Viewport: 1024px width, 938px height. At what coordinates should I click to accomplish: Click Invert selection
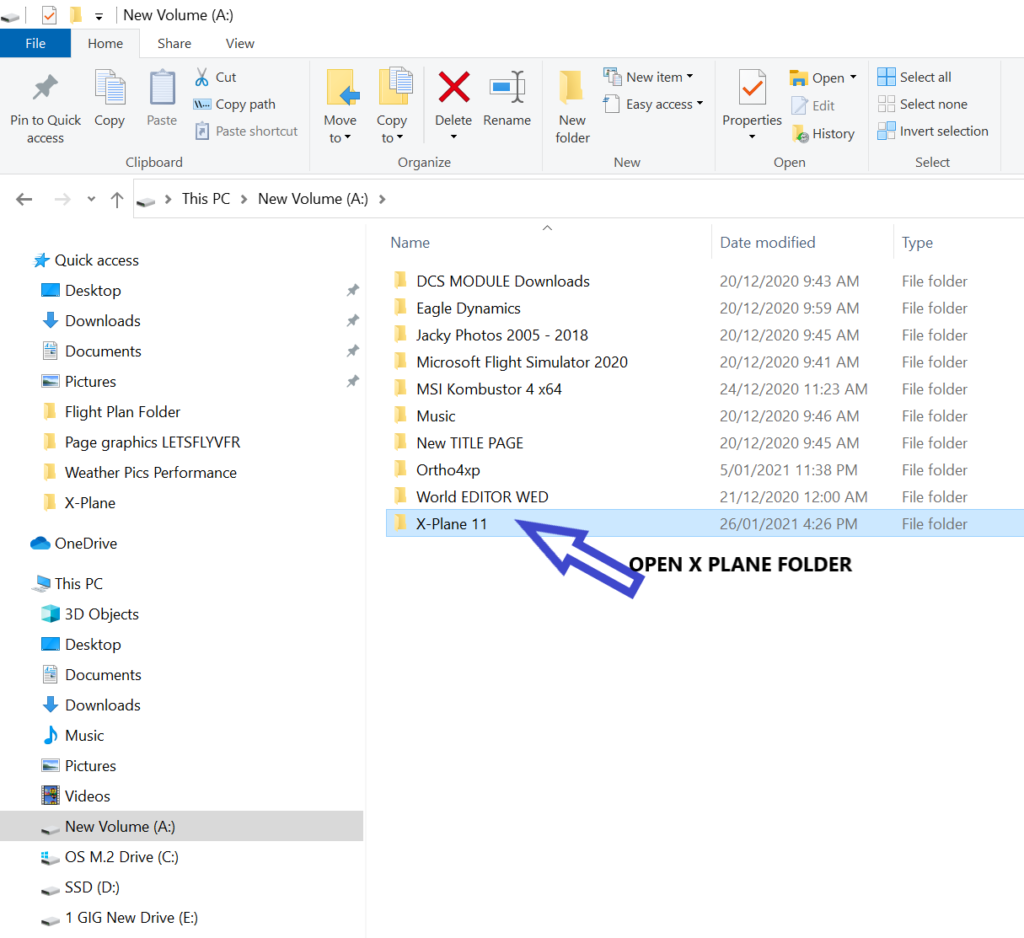coord(933,131)
